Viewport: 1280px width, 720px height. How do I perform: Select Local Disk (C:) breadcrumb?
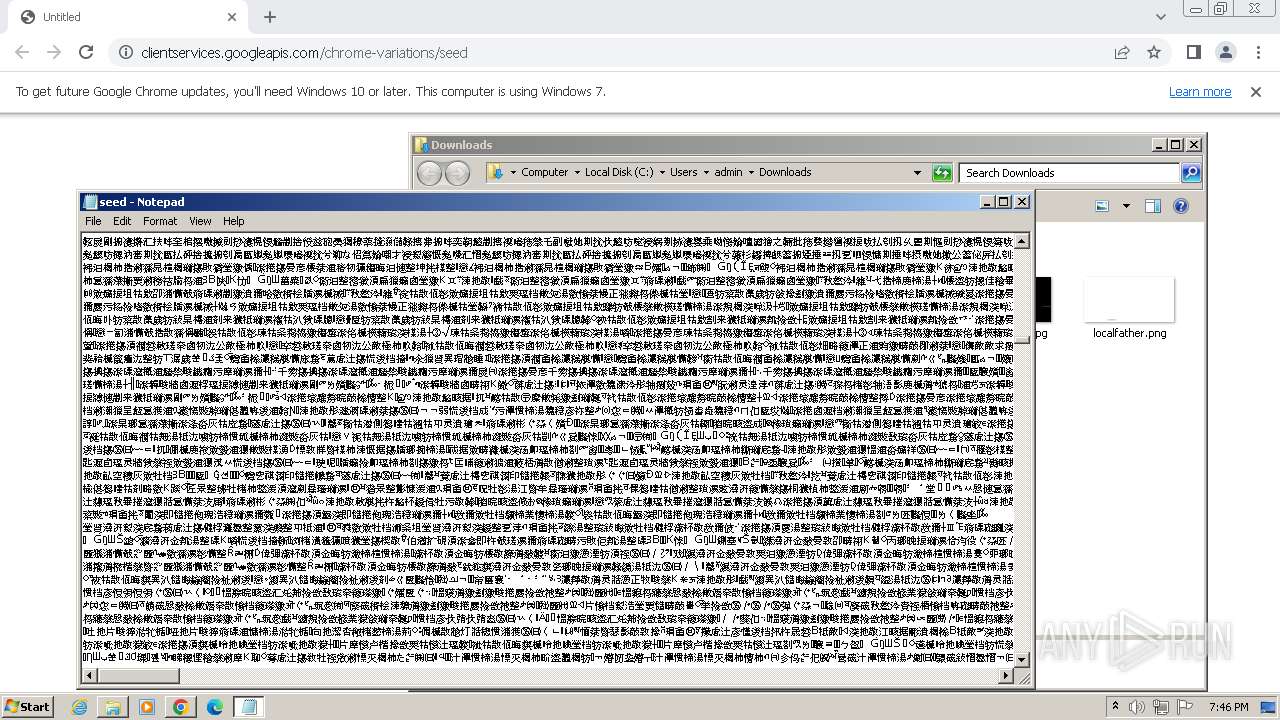619,172
